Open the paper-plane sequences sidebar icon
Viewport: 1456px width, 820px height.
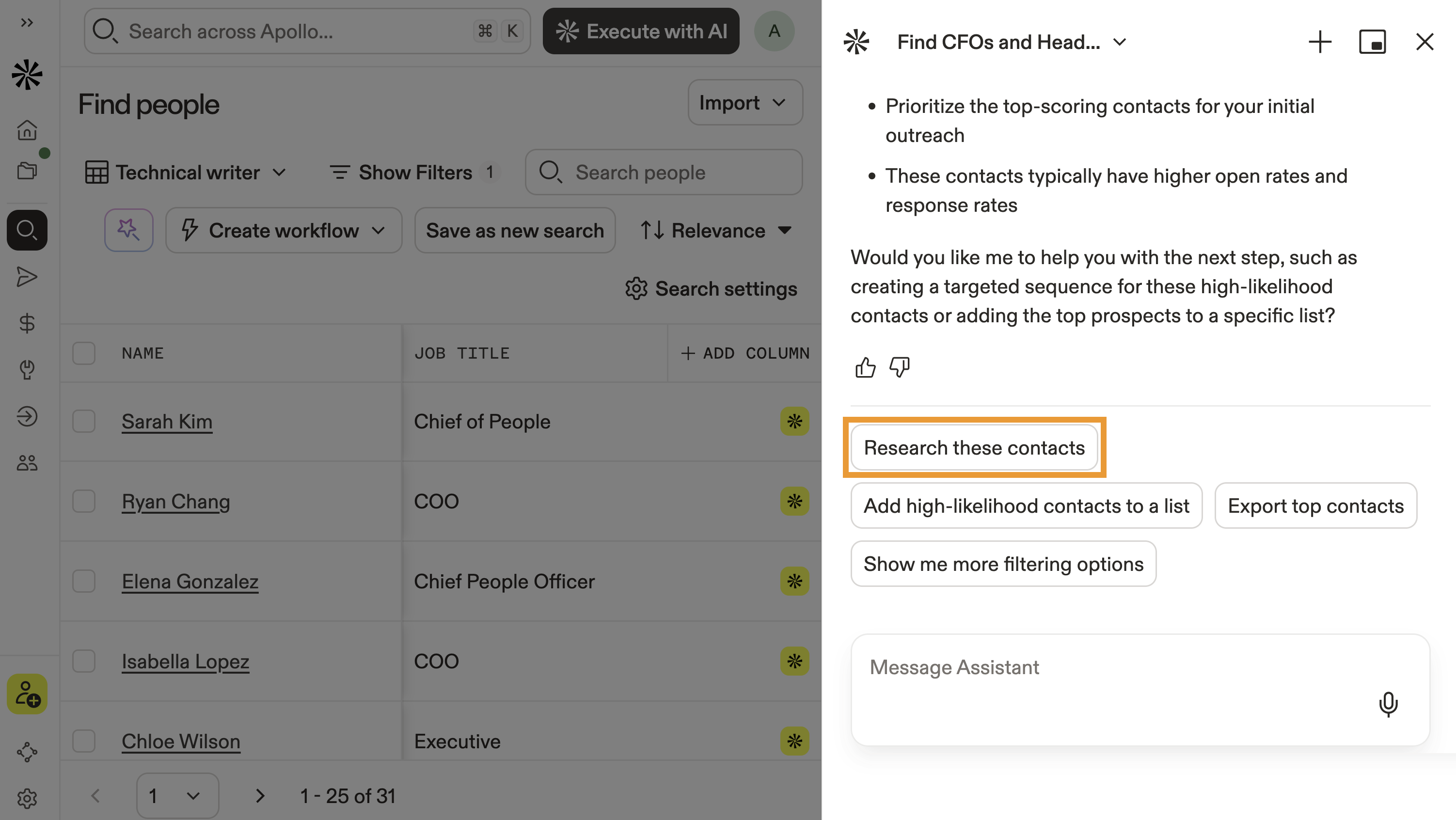27,277
